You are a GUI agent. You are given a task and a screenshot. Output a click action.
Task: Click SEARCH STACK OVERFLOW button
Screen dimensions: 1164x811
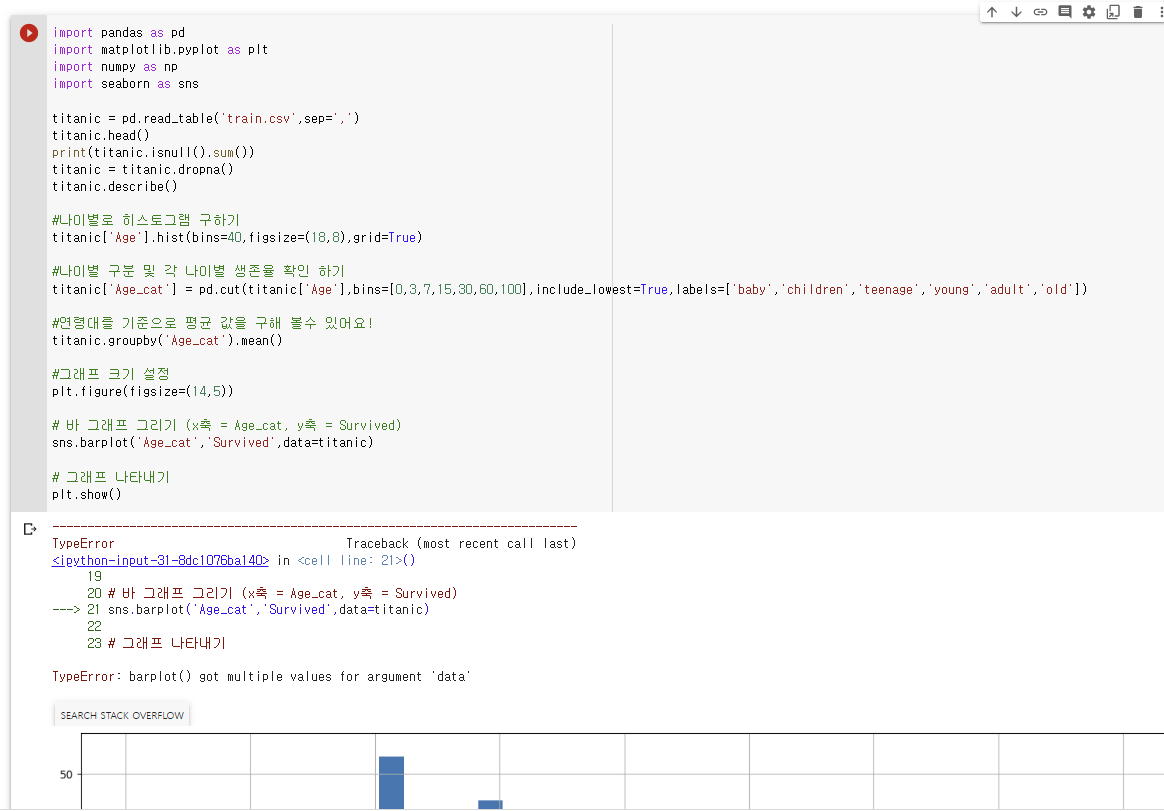pyautogui.click(x=122, y=715)
